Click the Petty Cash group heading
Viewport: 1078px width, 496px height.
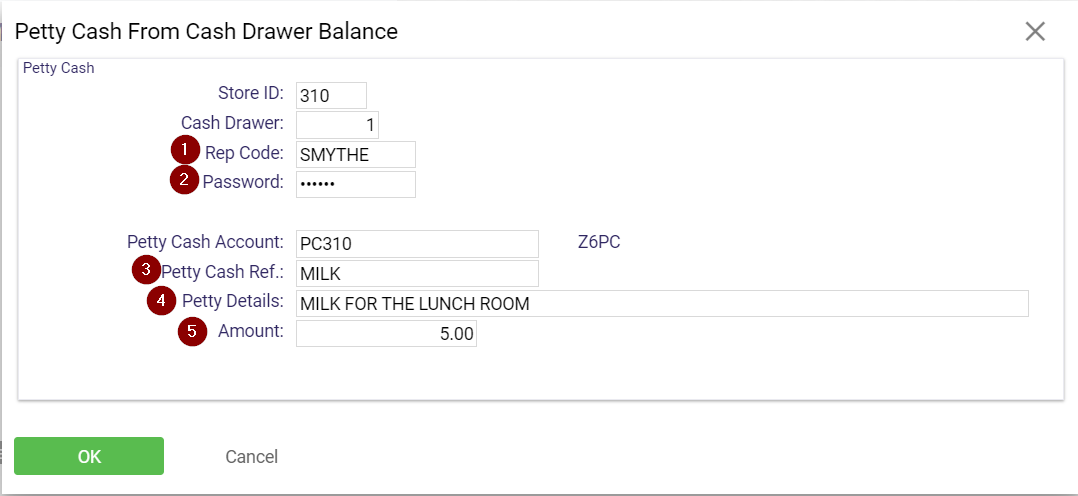coord(58,68)
